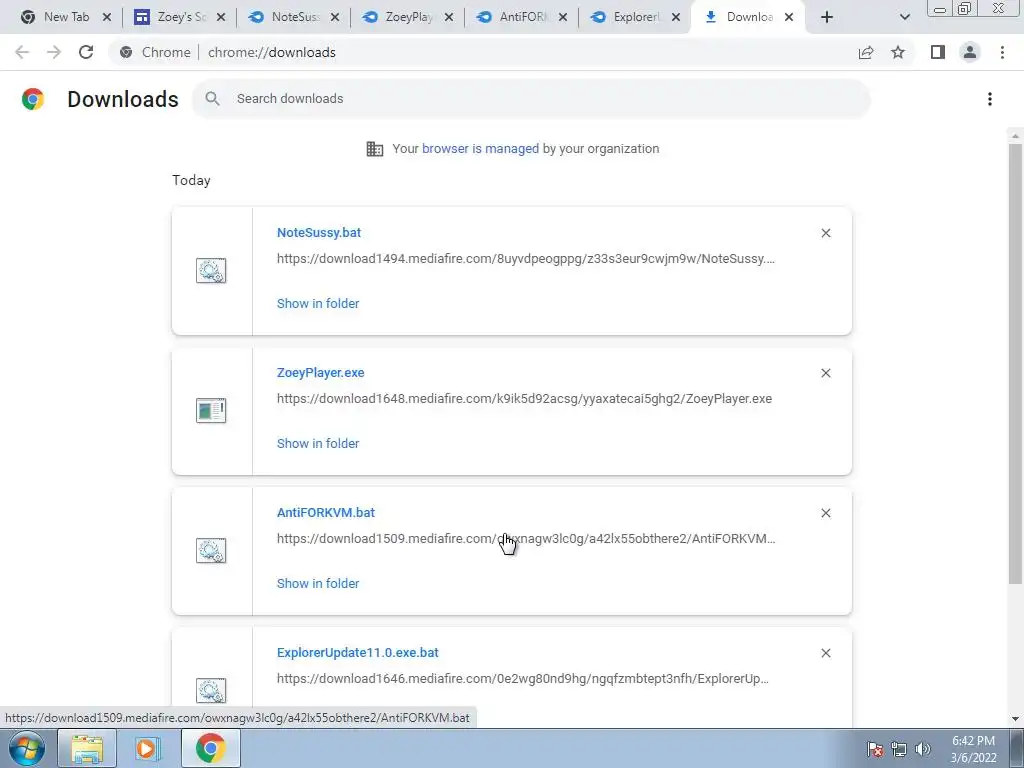Click the NoteSussy.bat mediafire source URL
The height and width of the screenshot is (768, 1024).
point(526,259)
